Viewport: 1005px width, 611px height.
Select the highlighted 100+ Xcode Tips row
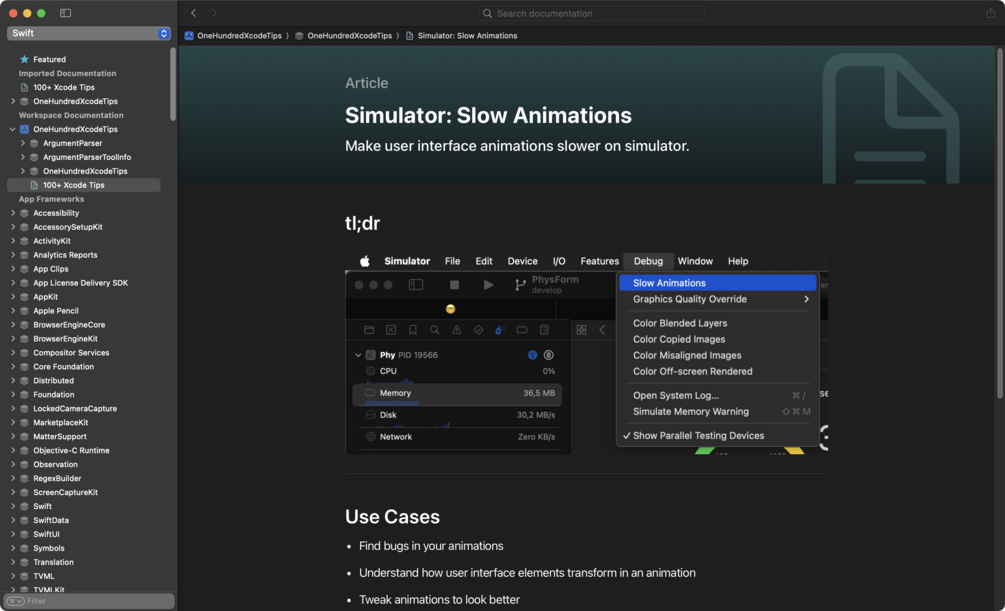point(83,185)
